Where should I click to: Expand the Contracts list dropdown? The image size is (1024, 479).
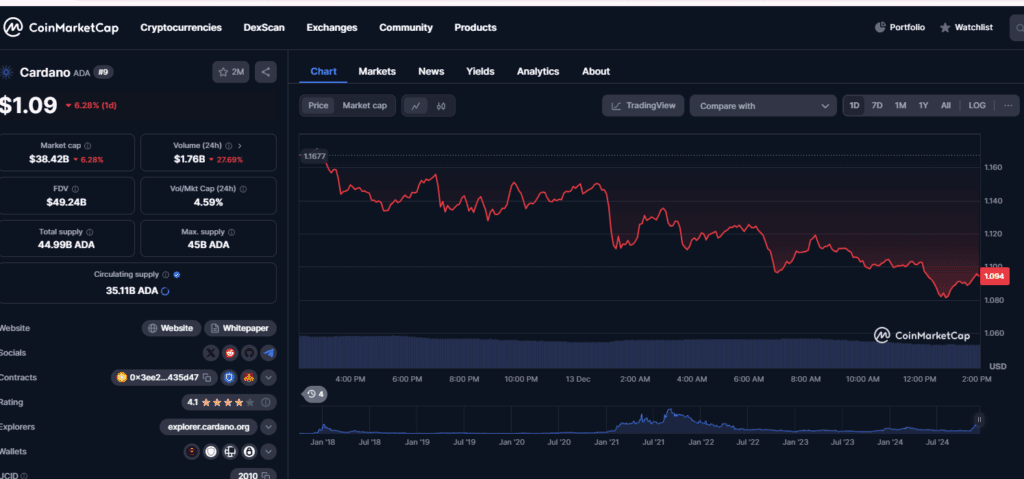tap(268, 378)
